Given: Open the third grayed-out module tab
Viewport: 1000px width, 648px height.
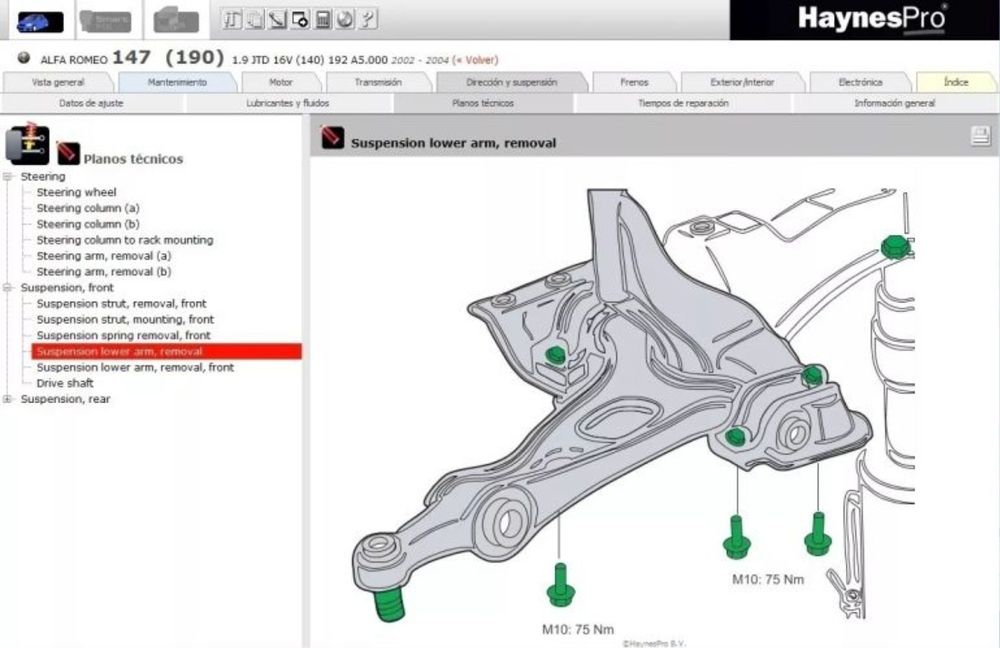Looking at the screenshot, I should pos(177,20).
